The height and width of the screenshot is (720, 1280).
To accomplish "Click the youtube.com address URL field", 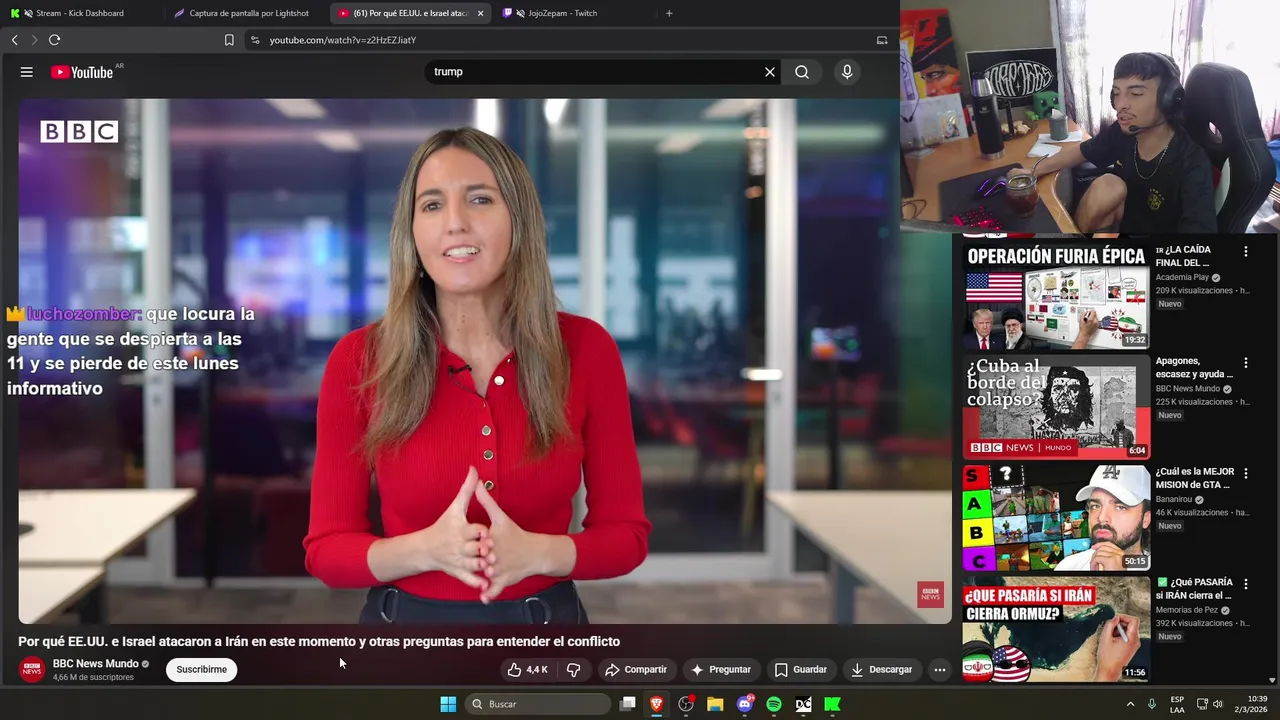I will (x=343, y=40).
